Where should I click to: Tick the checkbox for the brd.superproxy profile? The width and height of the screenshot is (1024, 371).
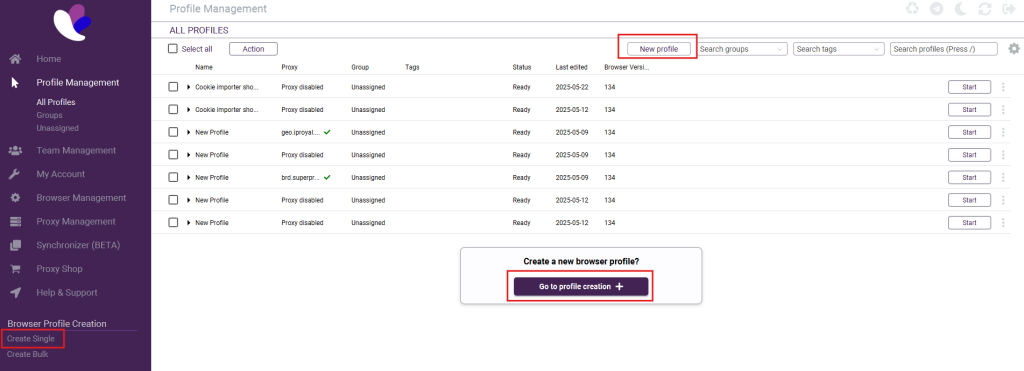(x=173, y=177)
